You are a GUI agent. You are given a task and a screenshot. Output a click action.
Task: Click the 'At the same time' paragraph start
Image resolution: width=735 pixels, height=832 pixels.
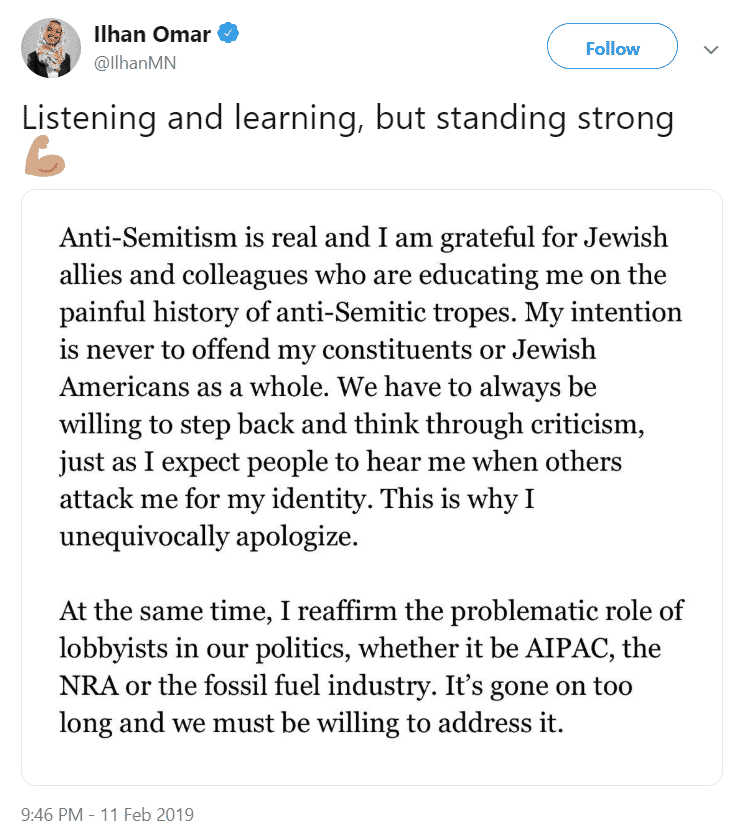coord(165,611)
